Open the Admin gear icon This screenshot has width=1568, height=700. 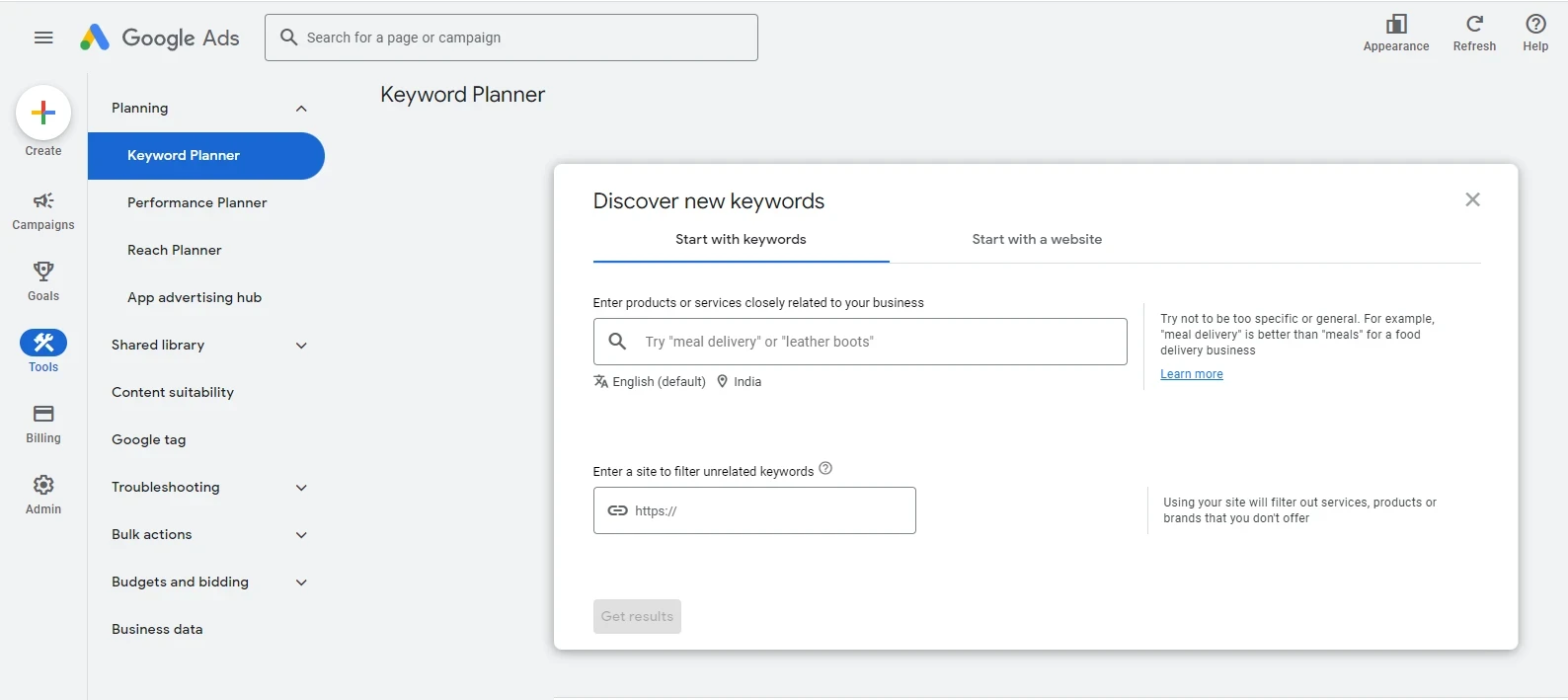(x=43, y=485)
